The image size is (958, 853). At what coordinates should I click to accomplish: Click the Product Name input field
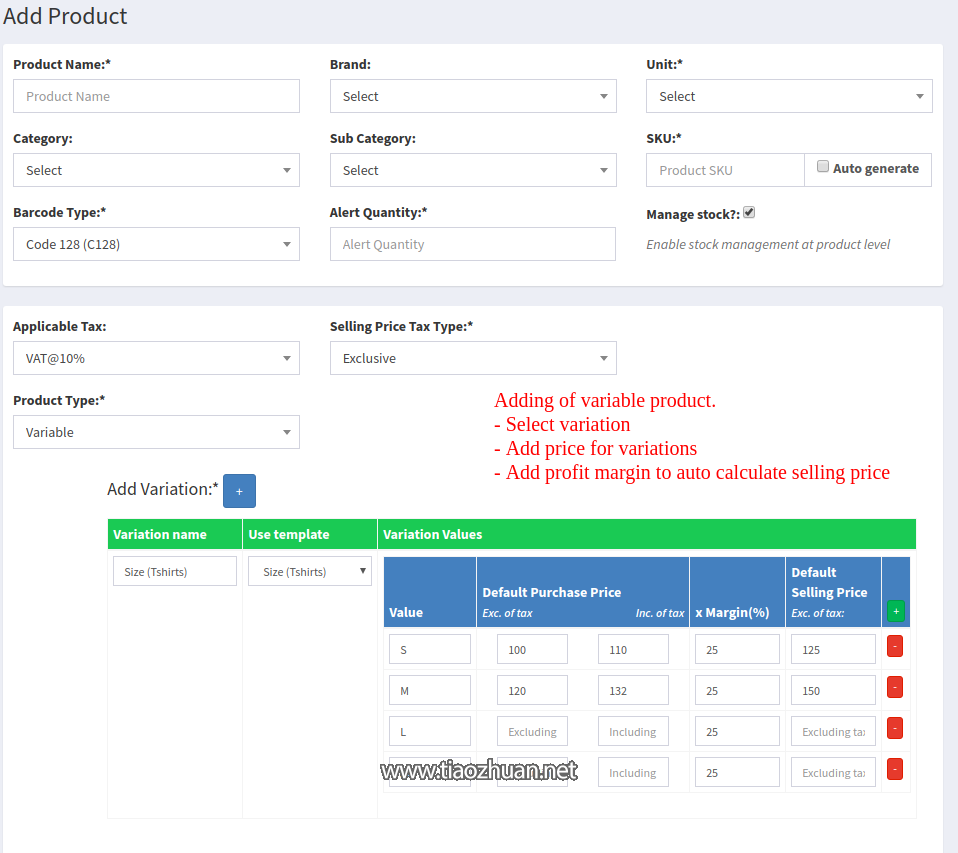(156, 96)
